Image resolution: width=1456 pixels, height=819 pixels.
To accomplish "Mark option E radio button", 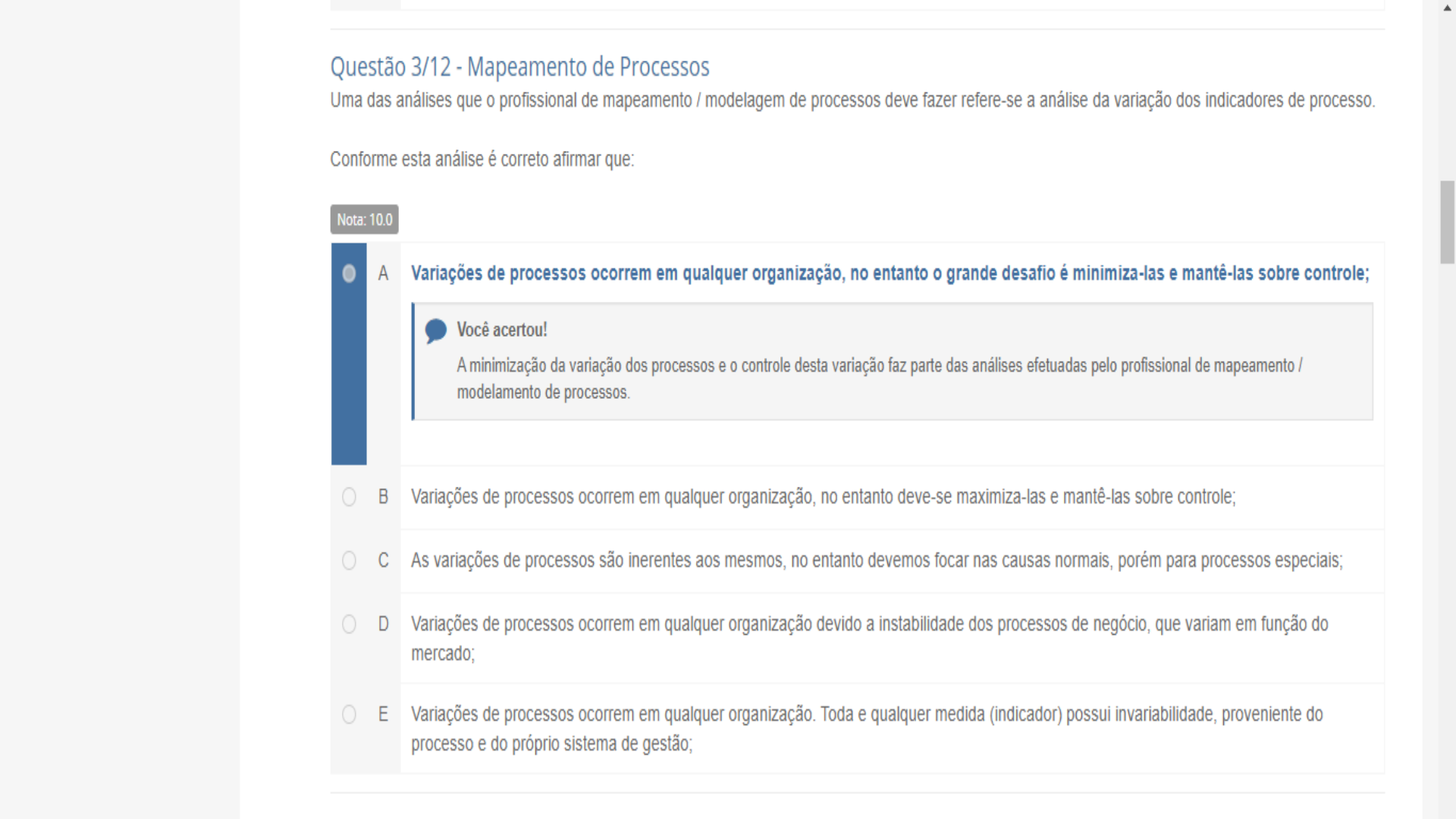I will (349, 714).
